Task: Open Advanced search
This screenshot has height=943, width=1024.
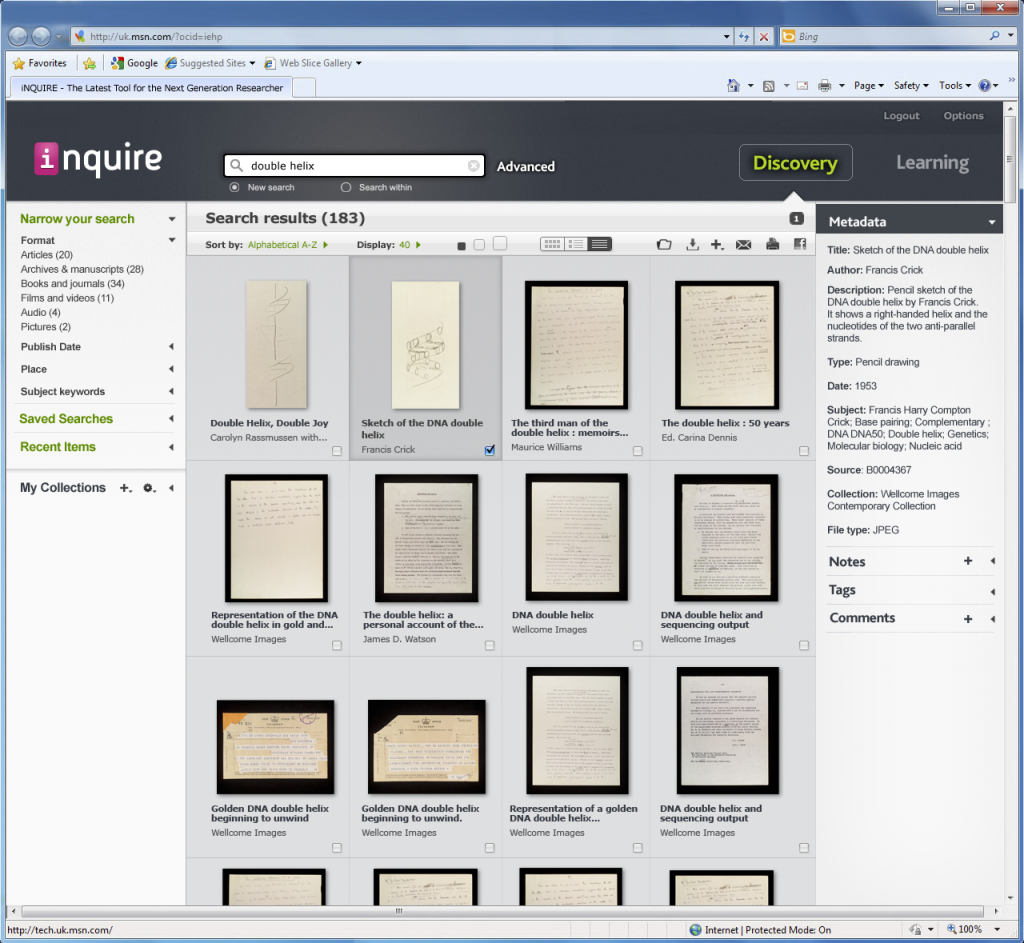Action: coord(526,167)
